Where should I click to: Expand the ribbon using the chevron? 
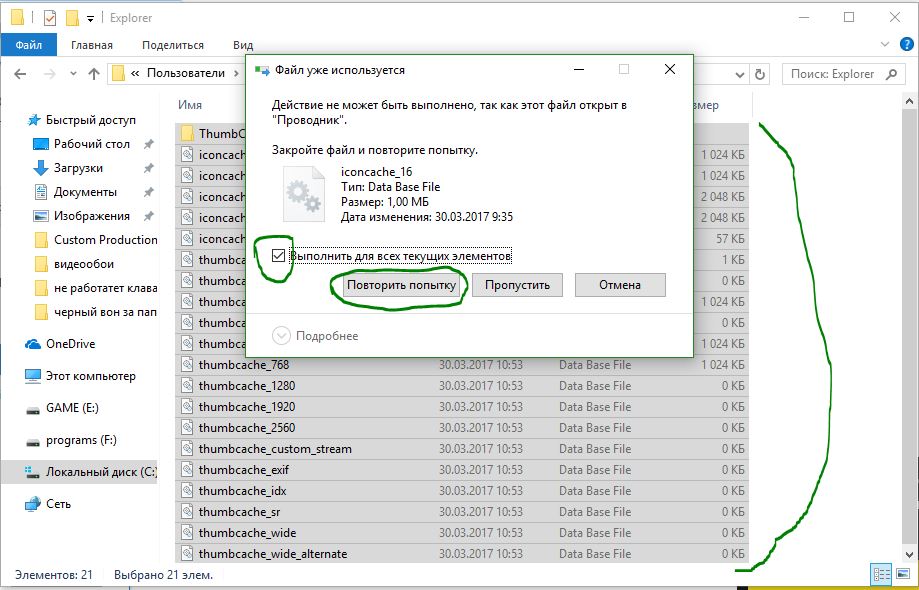[x=885, y=45]
